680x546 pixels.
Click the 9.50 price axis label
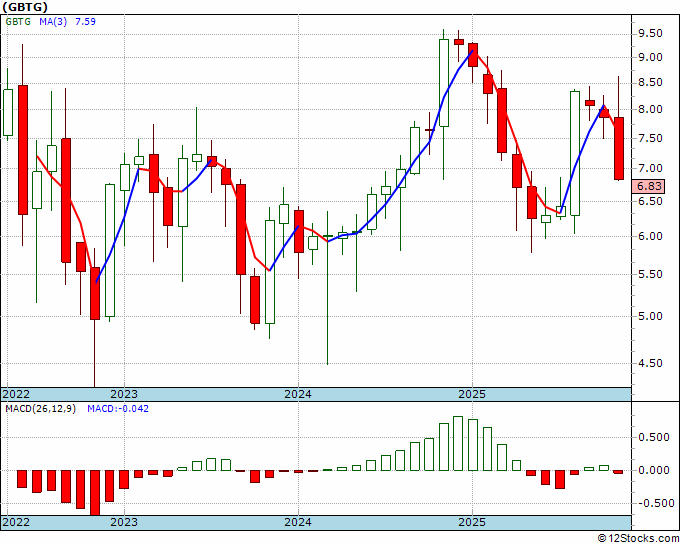pos(650,34)
